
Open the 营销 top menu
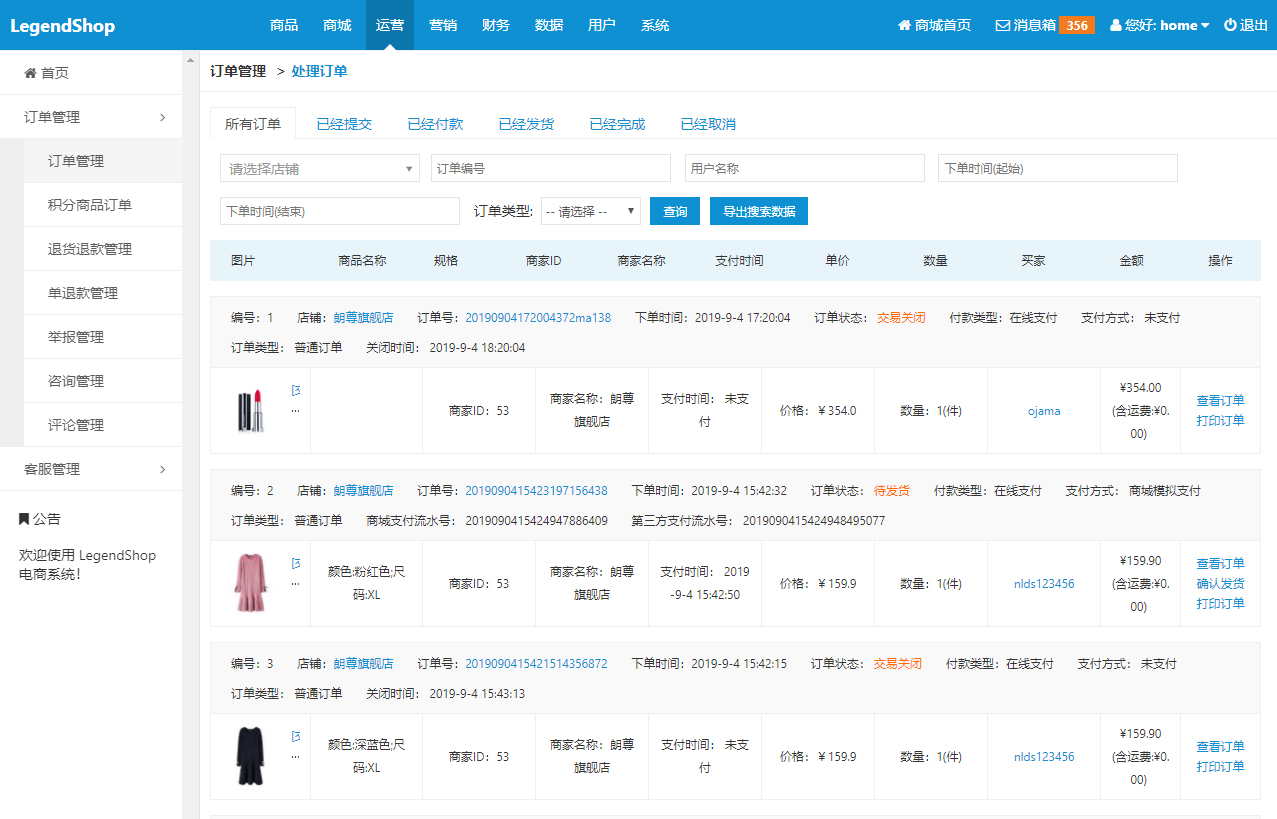click(x=443, y=25)
